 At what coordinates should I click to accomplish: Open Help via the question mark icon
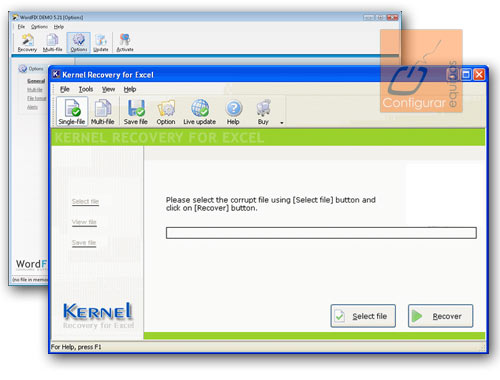pyautogui.click(x=233, y=112)
